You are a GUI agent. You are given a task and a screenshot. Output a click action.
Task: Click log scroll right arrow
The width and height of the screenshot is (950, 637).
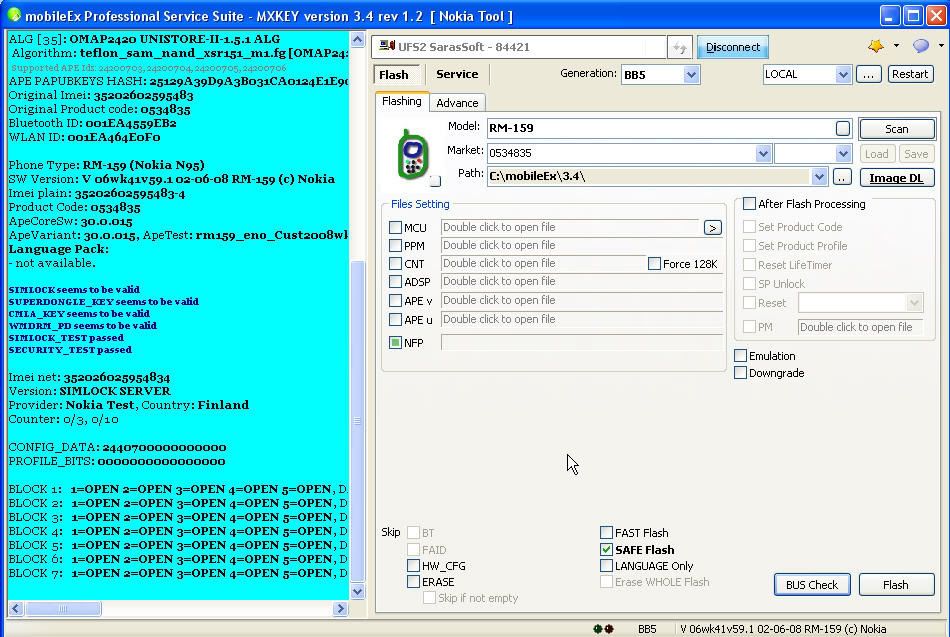[340, 608]
